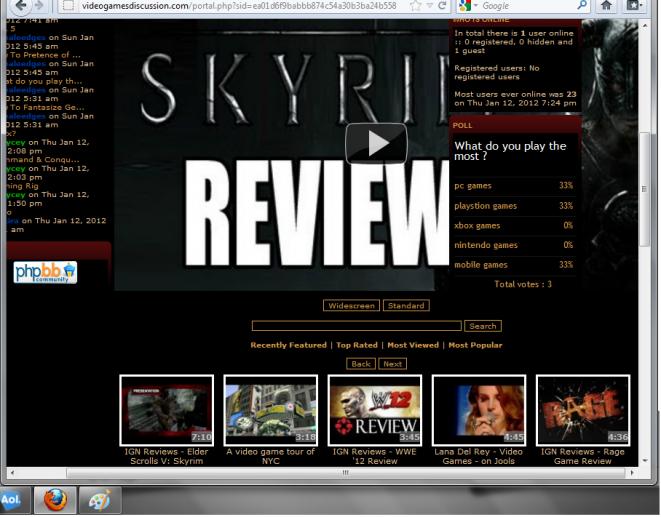Click the vertical scrollbar up arrow
The width and height of the screenshot is (661, 517).
point(645,25)
